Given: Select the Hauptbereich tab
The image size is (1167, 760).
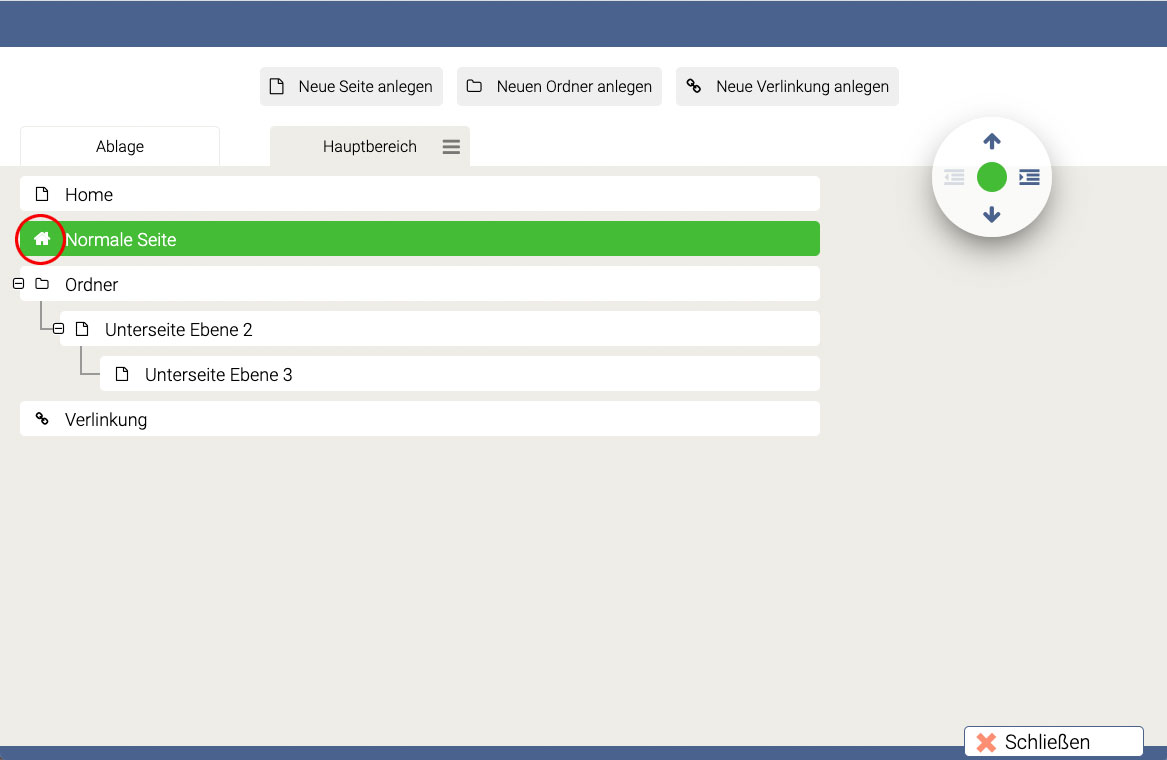Looking at the screenshot, I should [x=370, y=147].
